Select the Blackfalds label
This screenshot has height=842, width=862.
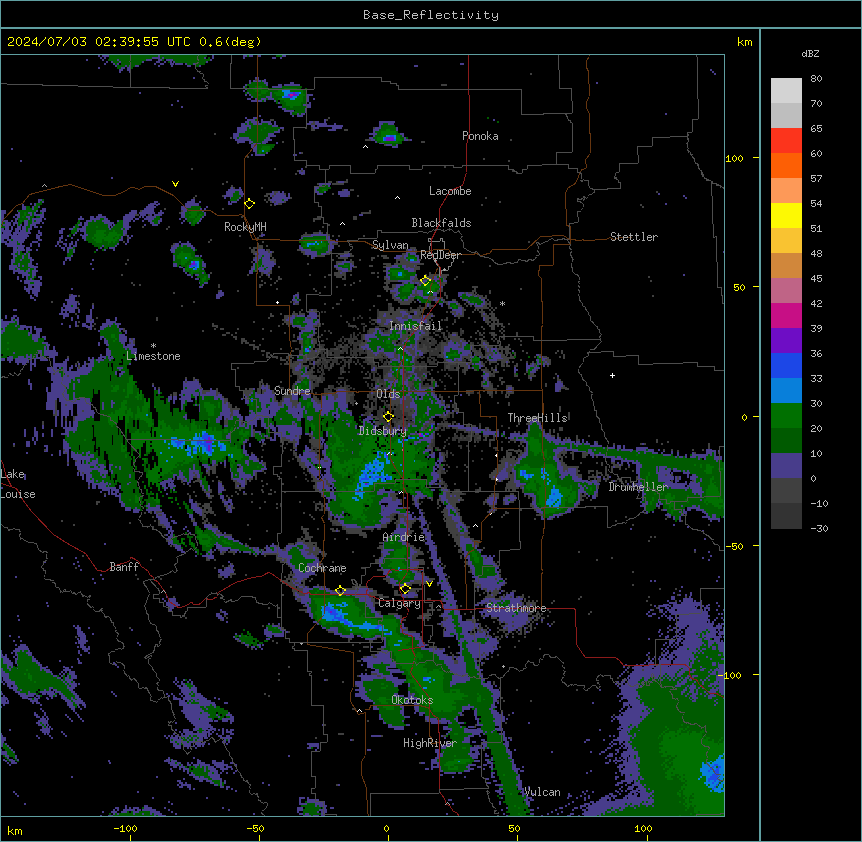point(441,223)
